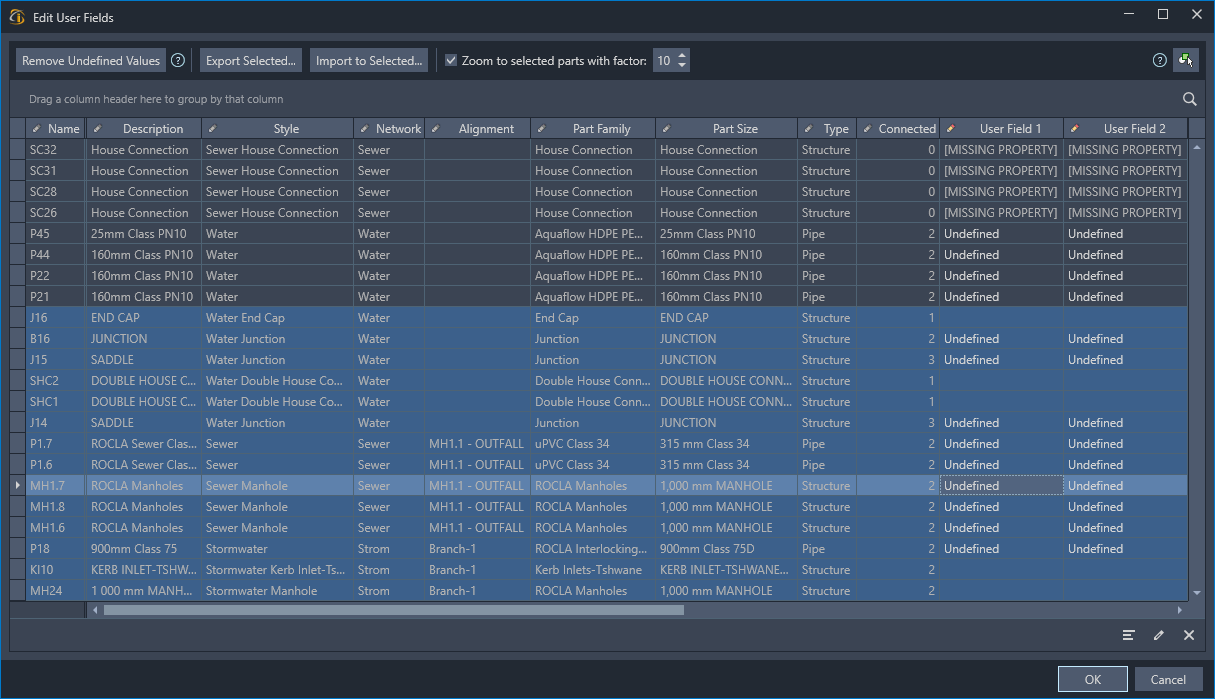Click the lines layout icon below the grid

pyautogui.click(x=1129, y=635)
